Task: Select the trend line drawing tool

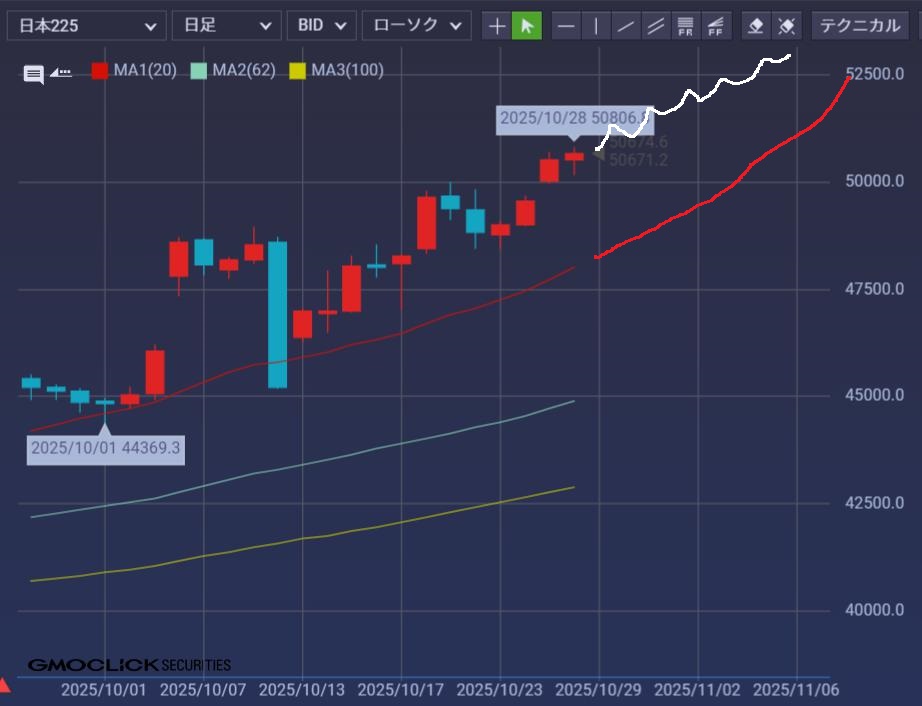Action: 627,26
